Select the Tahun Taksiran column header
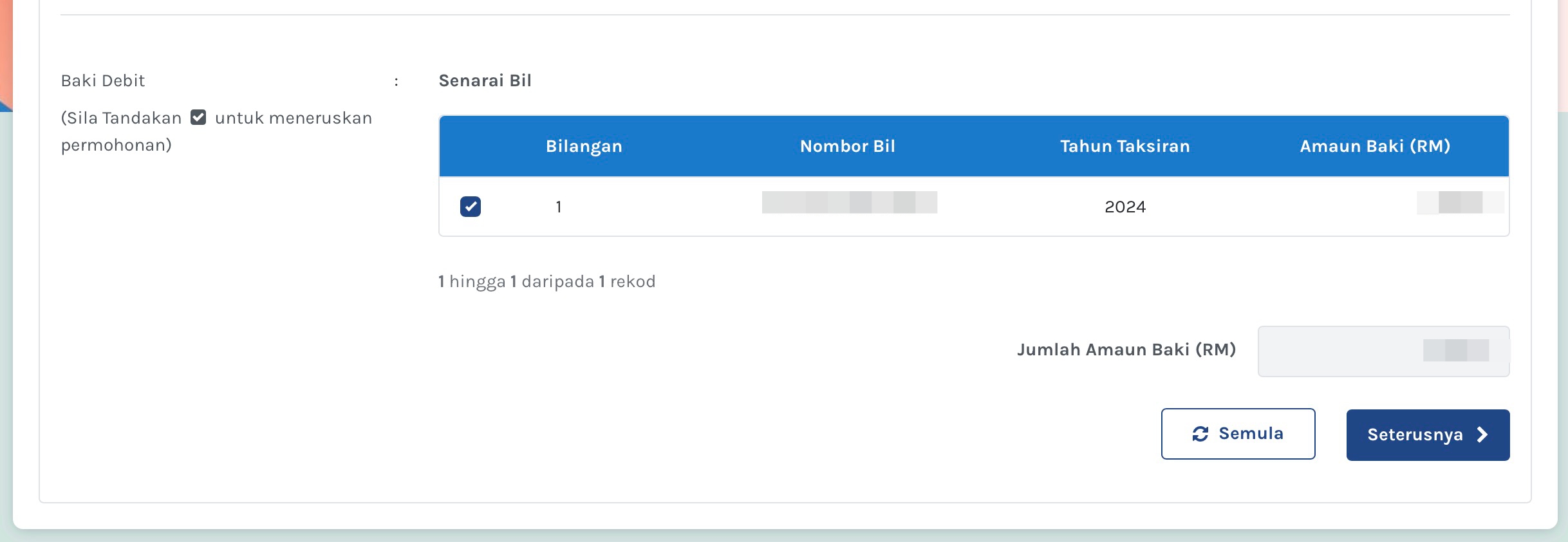The image size is (1568, 542). click(1125, 146)
